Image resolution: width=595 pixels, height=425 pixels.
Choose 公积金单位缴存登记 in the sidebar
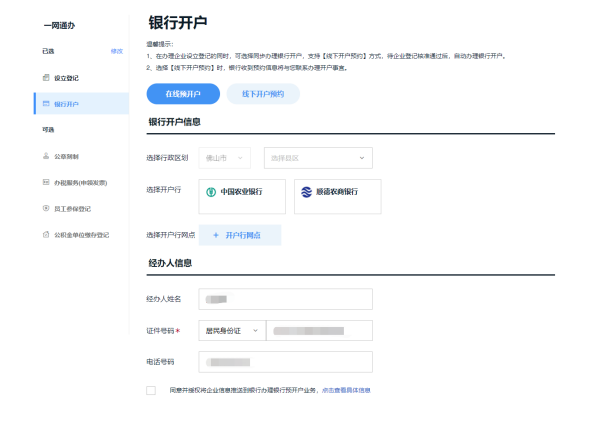tap(82, 235)
